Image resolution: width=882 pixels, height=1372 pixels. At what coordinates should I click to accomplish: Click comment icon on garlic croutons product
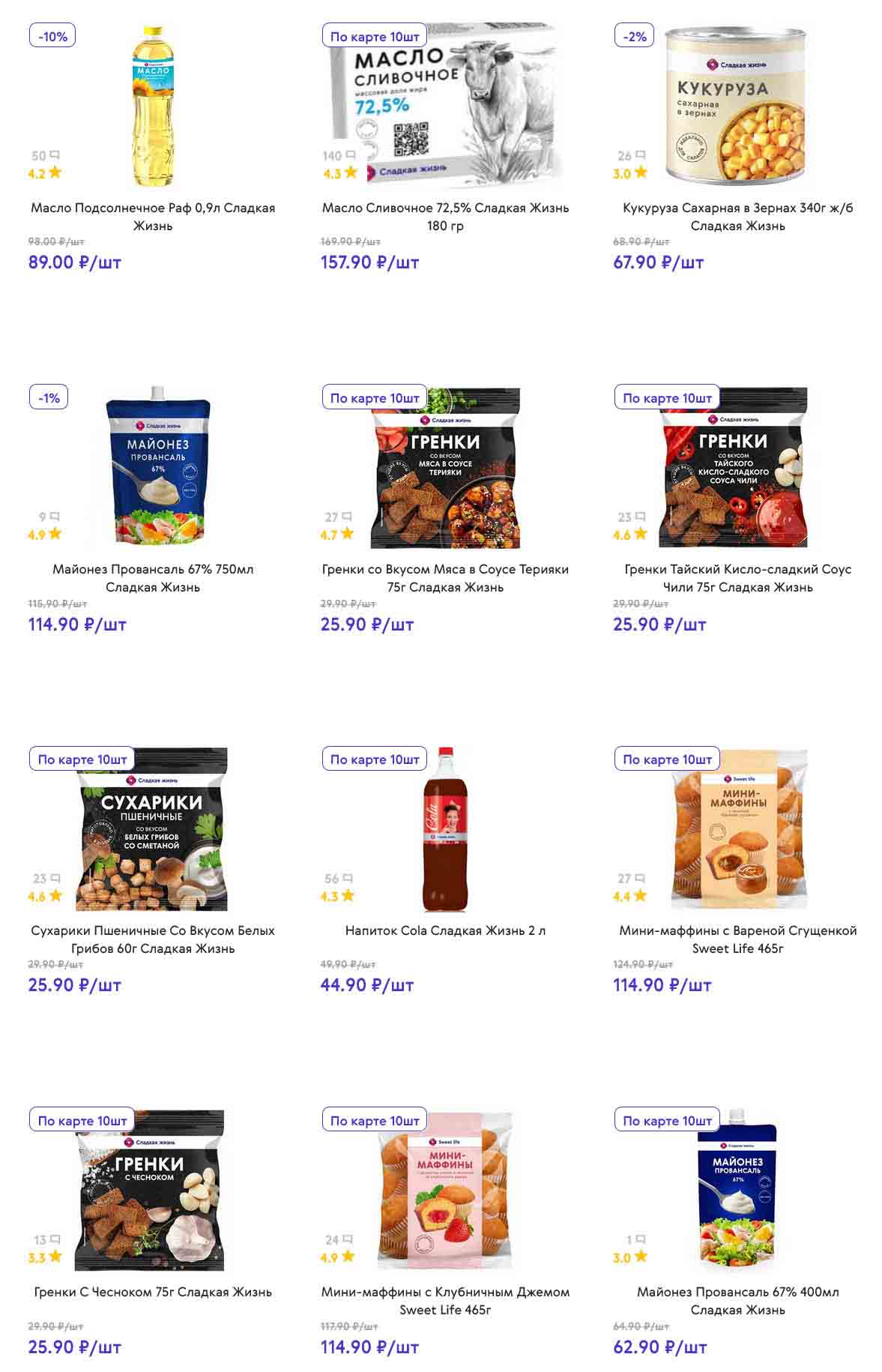(55, 1239)
